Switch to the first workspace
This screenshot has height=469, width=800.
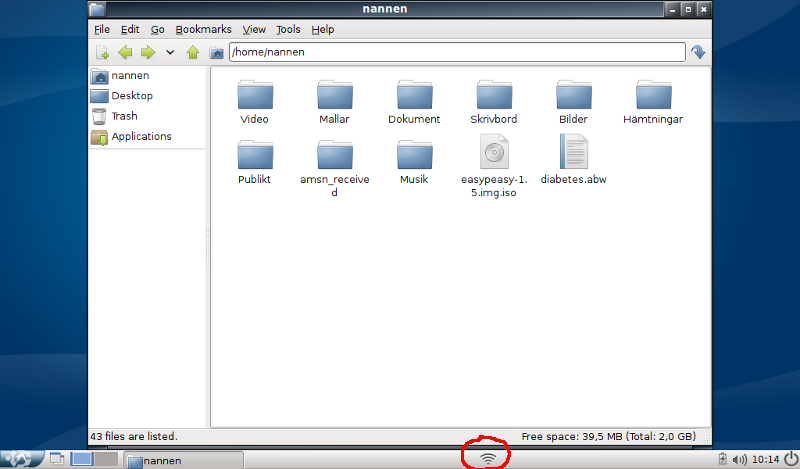(x=82, y=459)
